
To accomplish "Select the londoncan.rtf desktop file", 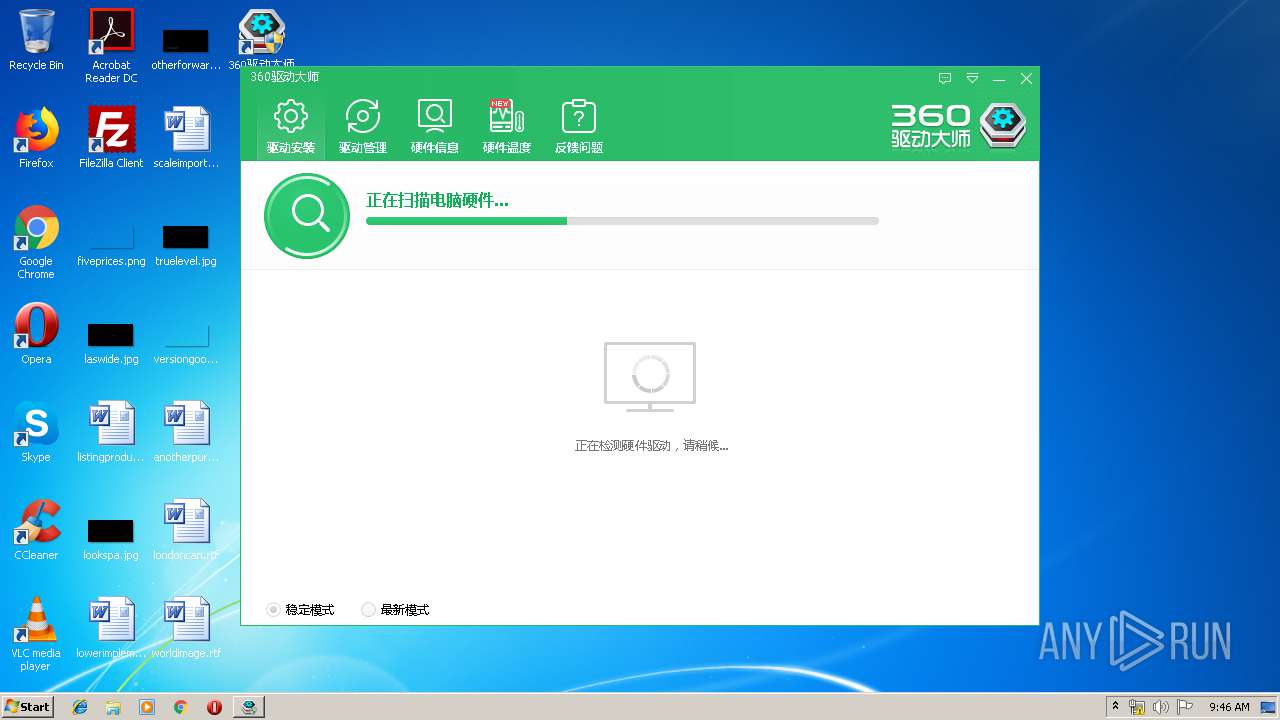I will (x=186, y=530).
